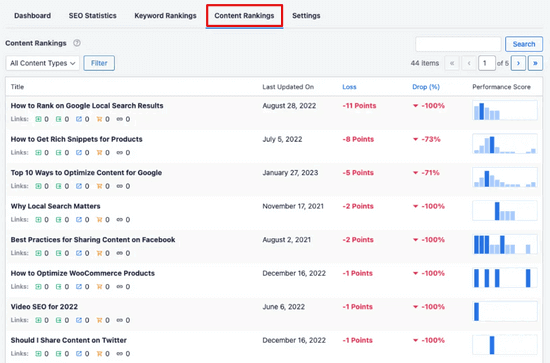Click first green links icon in Google Local Search row
Screen dimensions: 550x363
38,119
